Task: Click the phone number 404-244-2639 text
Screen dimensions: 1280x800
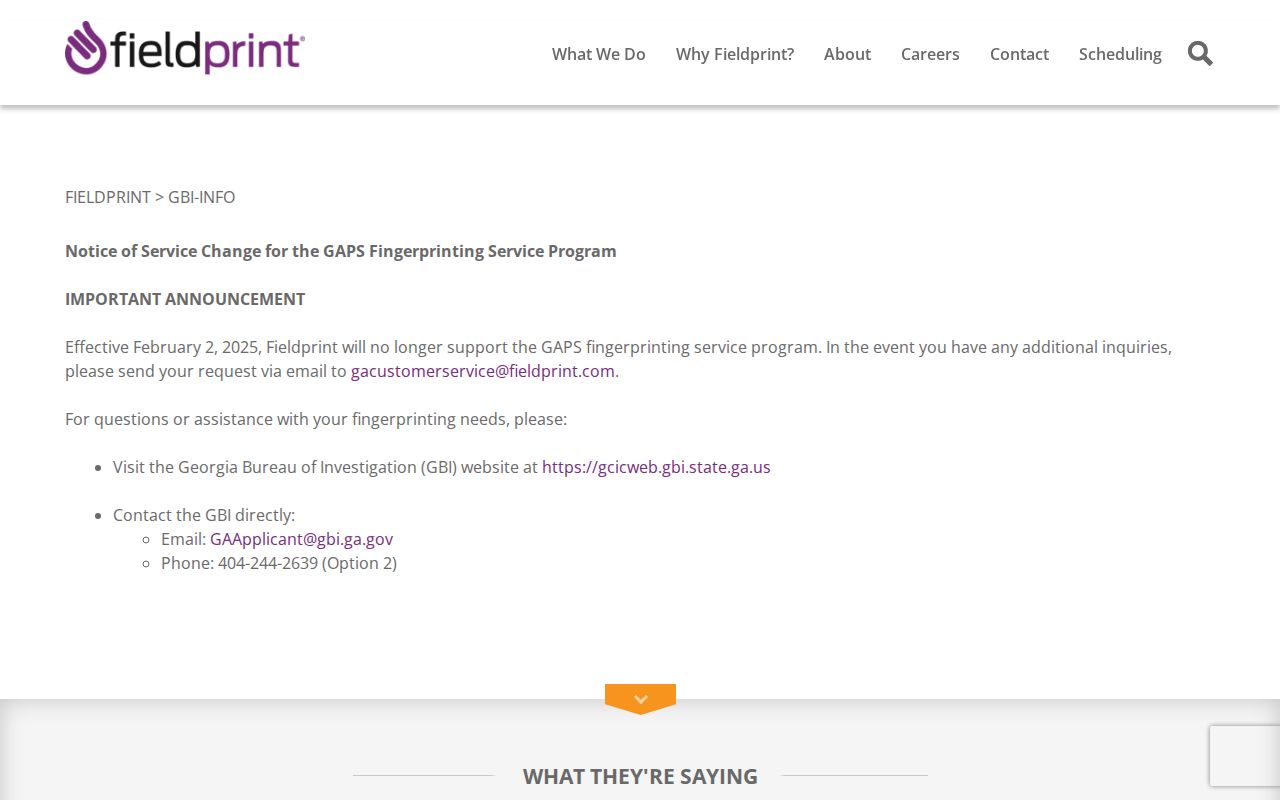Action: tap(268, 563)
